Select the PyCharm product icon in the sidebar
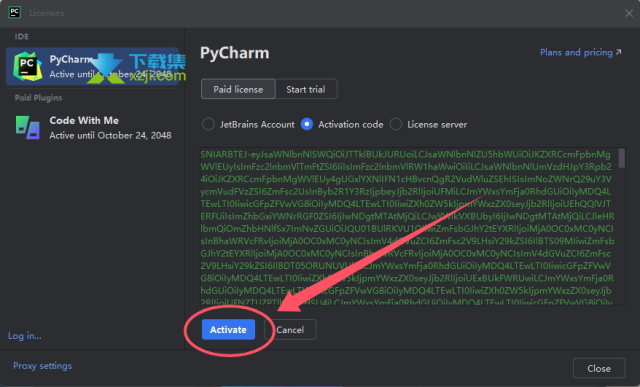Screen dimensions: 640x387 [27, 66]
